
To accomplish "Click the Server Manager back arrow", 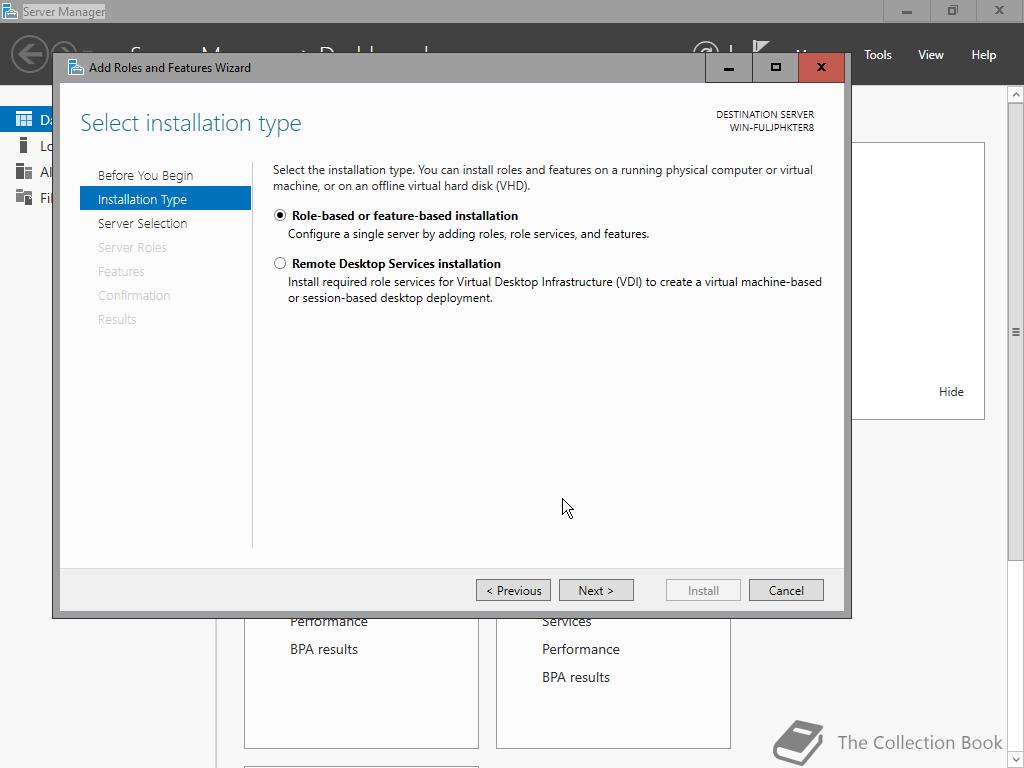I will [x=30, y=54].
